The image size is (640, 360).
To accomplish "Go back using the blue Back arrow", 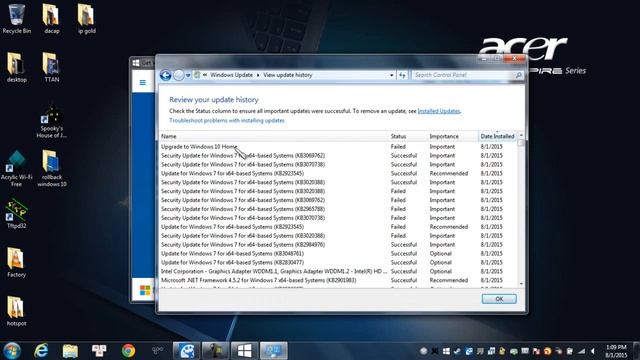I will coord(165,75).
